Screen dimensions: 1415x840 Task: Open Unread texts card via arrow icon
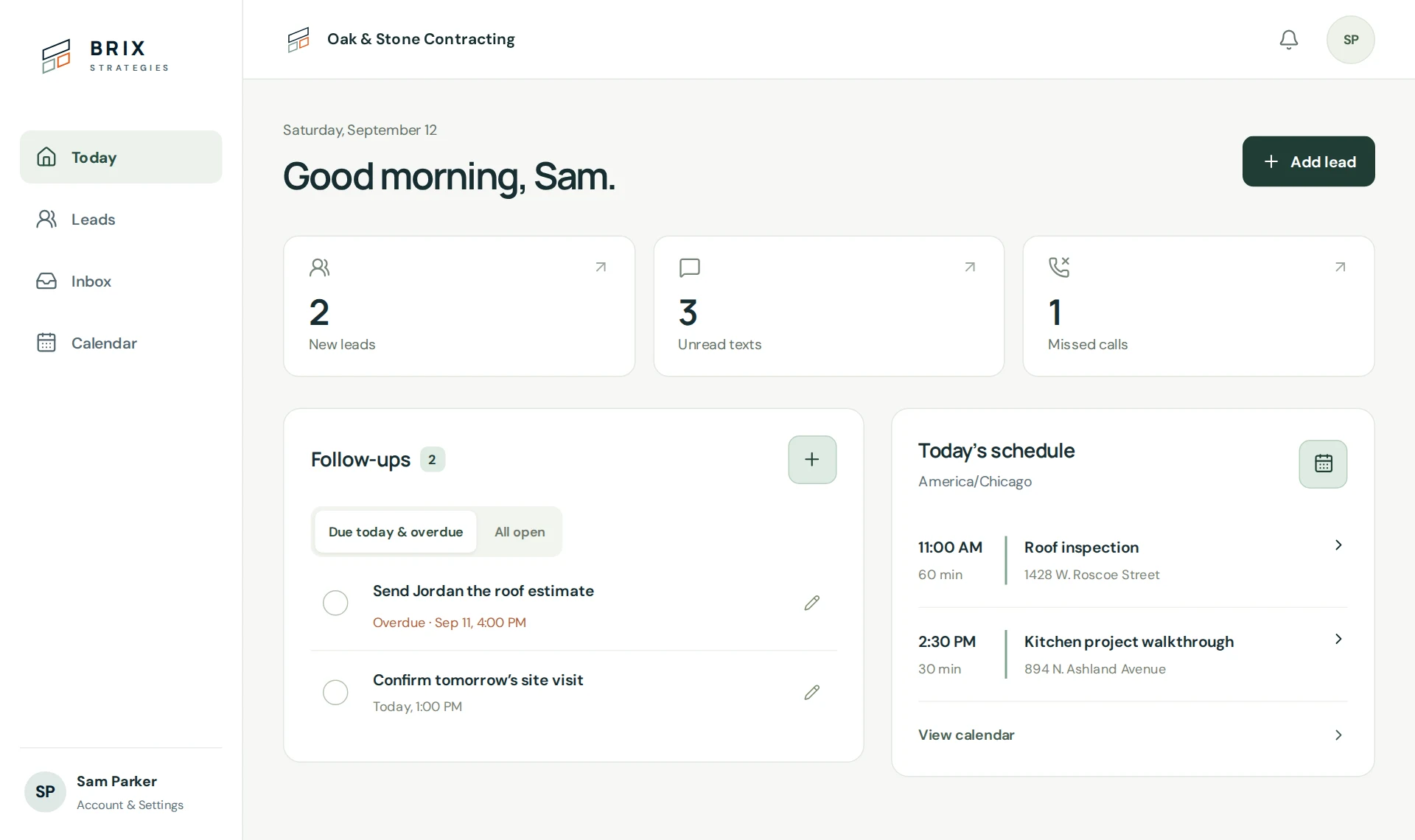coord(970,267)
